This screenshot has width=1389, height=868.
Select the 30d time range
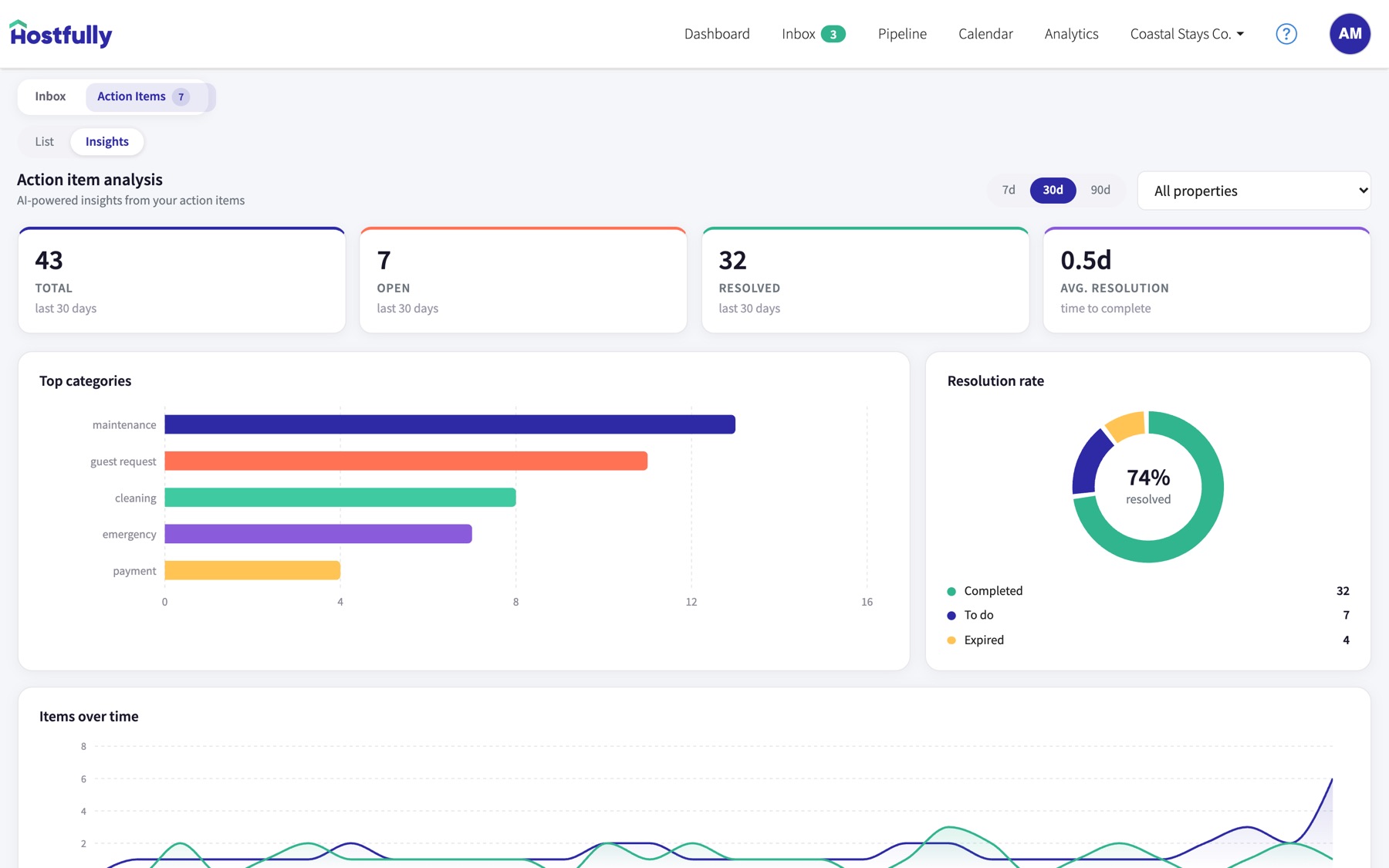(1053, 190)
